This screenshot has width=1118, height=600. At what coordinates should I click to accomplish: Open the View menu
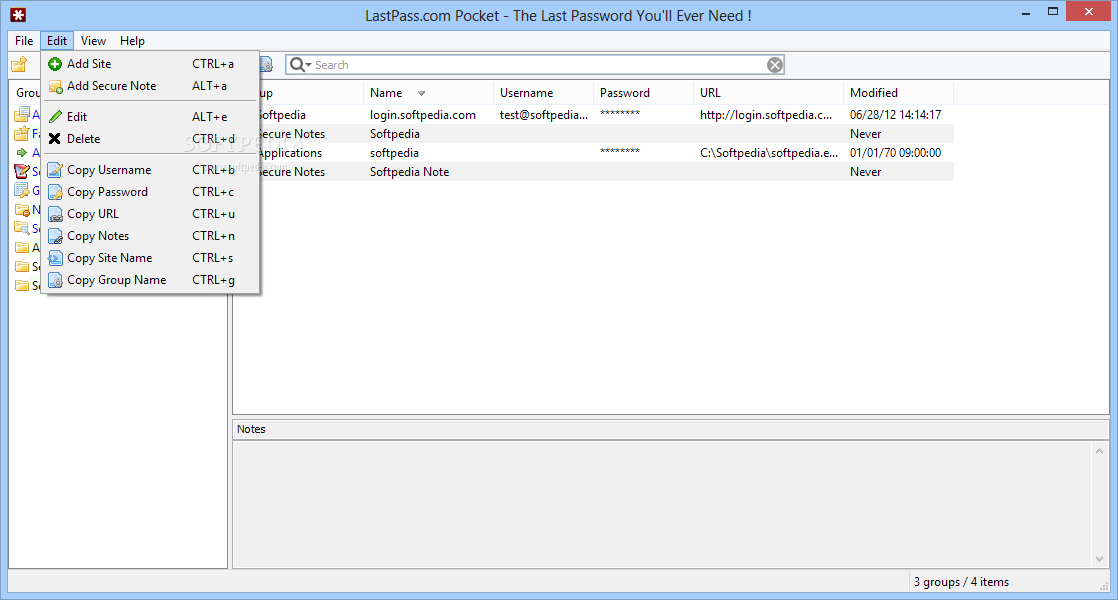[x=93, y=41]
